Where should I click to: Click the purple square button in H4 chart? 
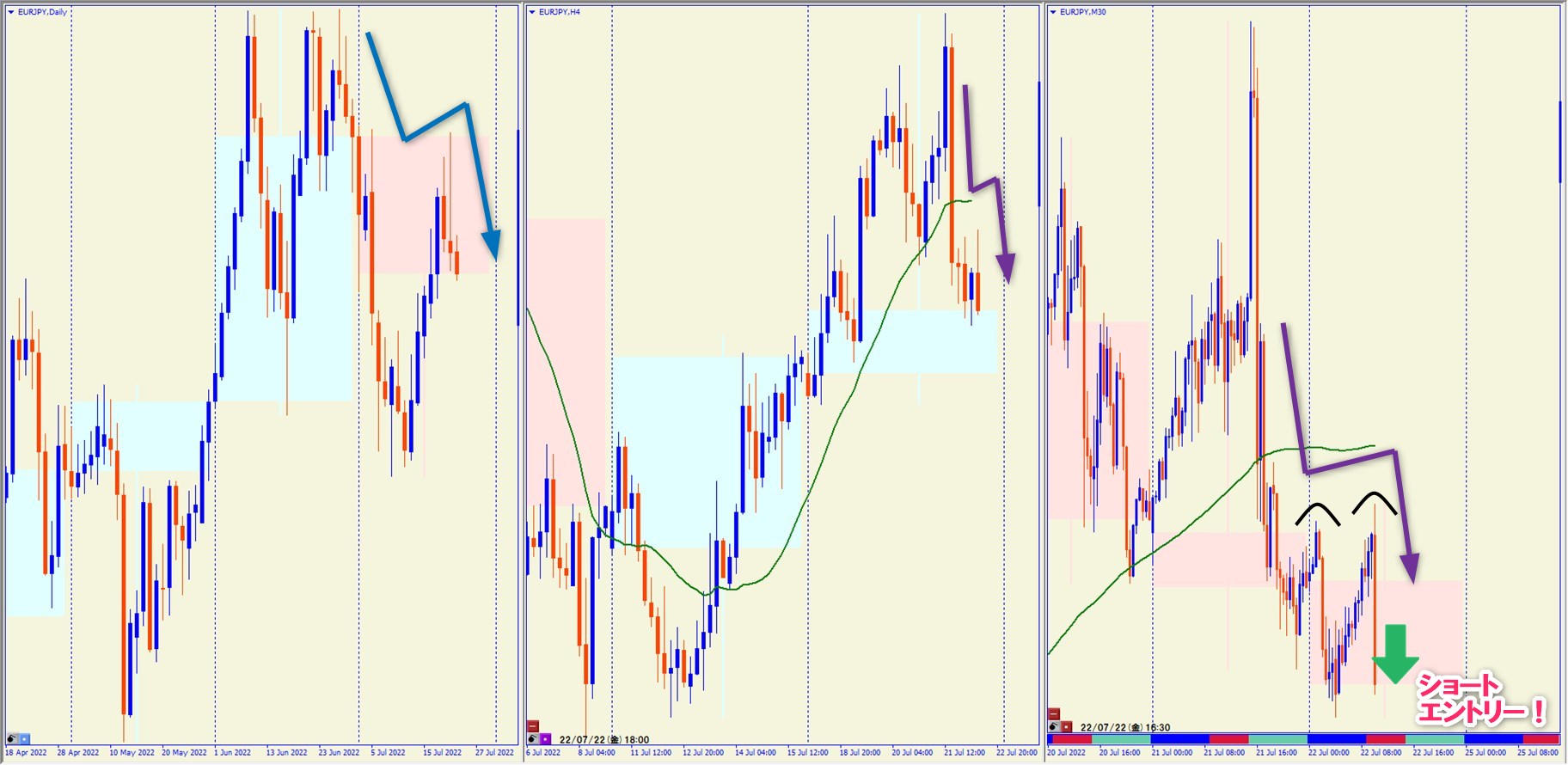[545, 739]
